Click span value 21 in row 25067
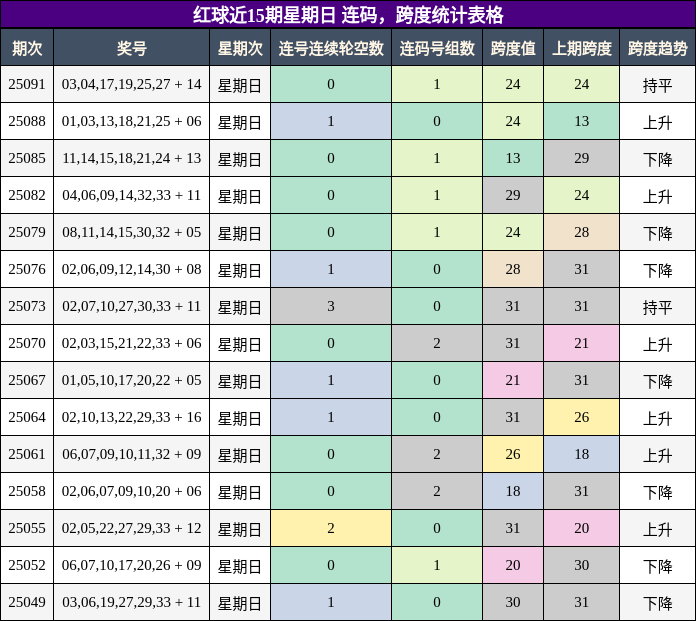 [513, 380]
